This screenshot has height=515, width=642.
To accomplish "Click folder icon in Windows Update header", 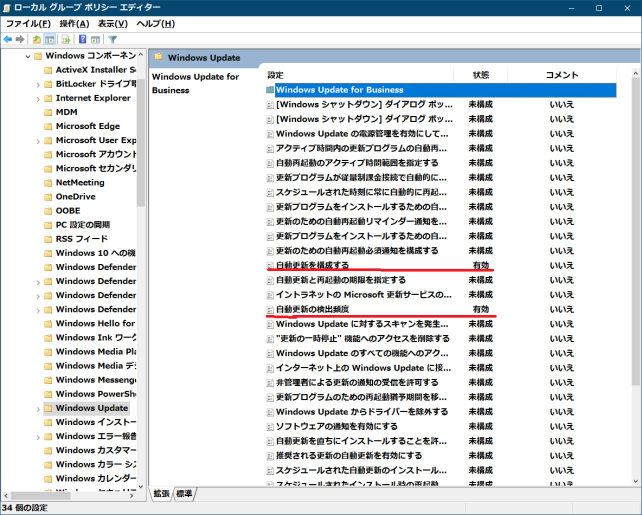I will pos(158,57).
